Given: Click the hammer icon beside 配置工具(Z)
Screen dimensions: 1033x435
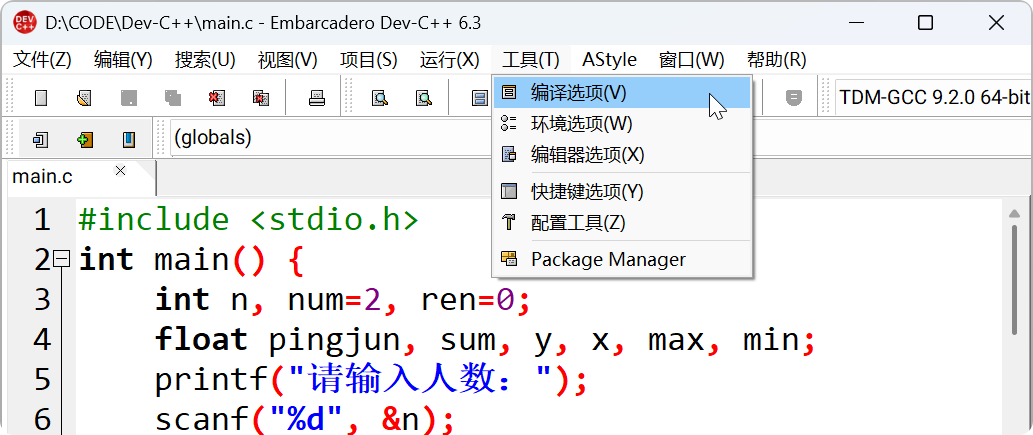Looking at the screenshot, I should [509, 222].
